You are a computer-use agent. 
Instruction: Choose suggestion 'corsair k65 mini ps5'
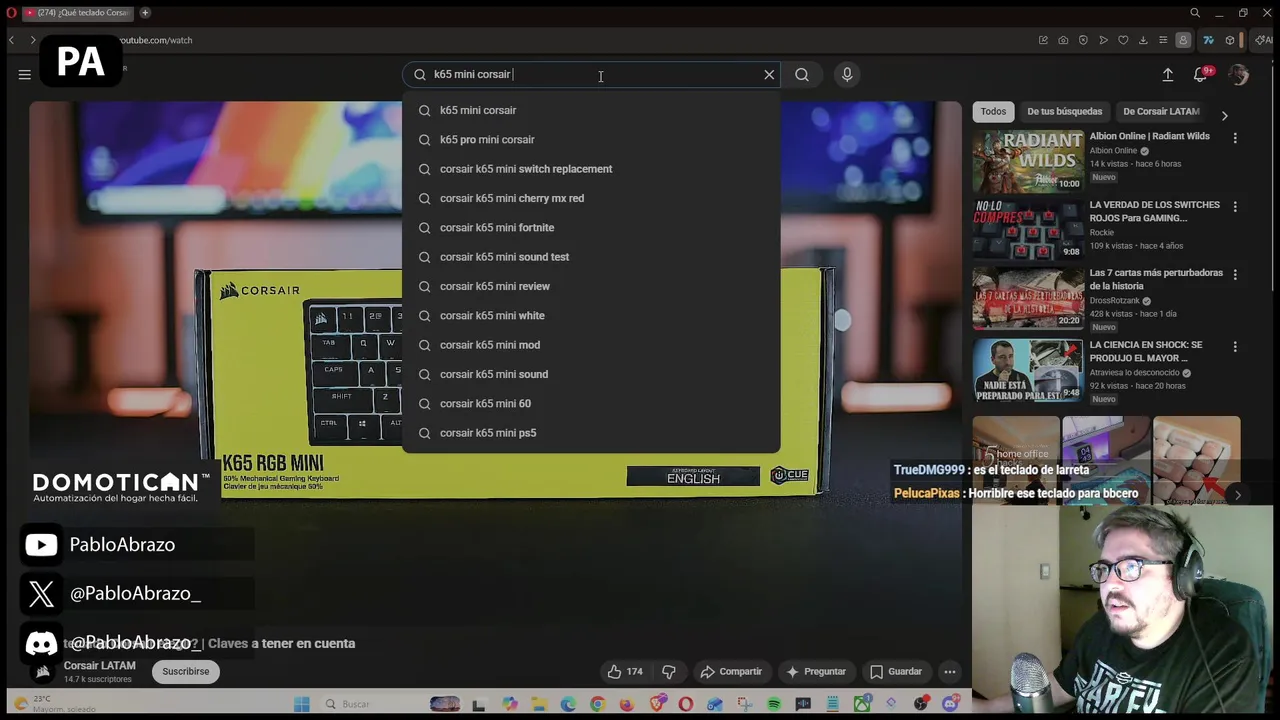click(x=591, y=433)
